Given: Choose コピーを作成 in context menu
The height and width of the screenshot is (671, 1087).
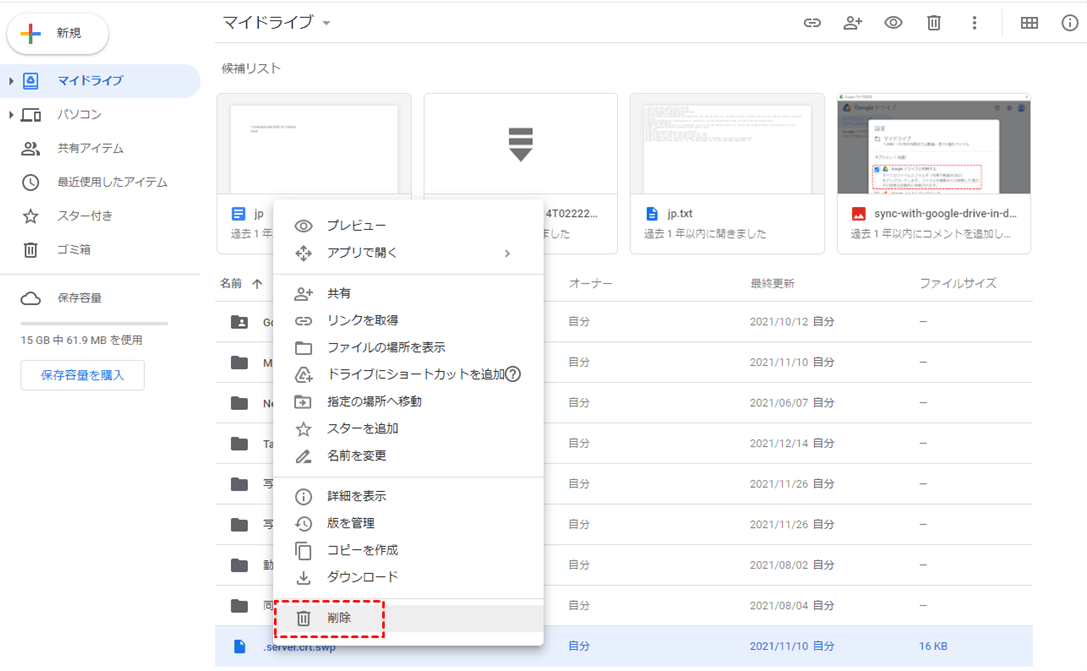Looking at the screenshot, I should (408, 550).
